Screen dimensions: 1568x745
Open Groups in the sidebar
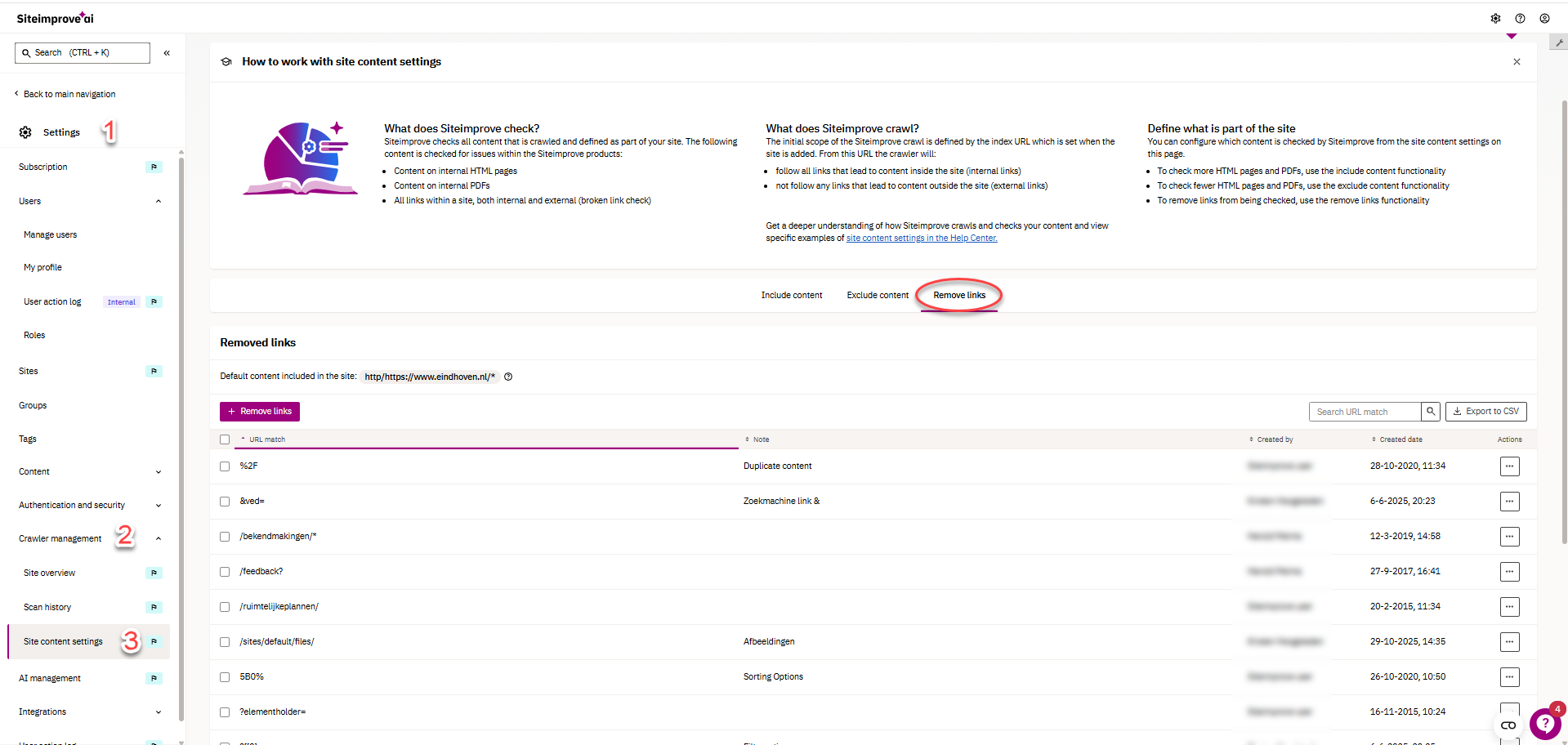[x=33, y=406]
